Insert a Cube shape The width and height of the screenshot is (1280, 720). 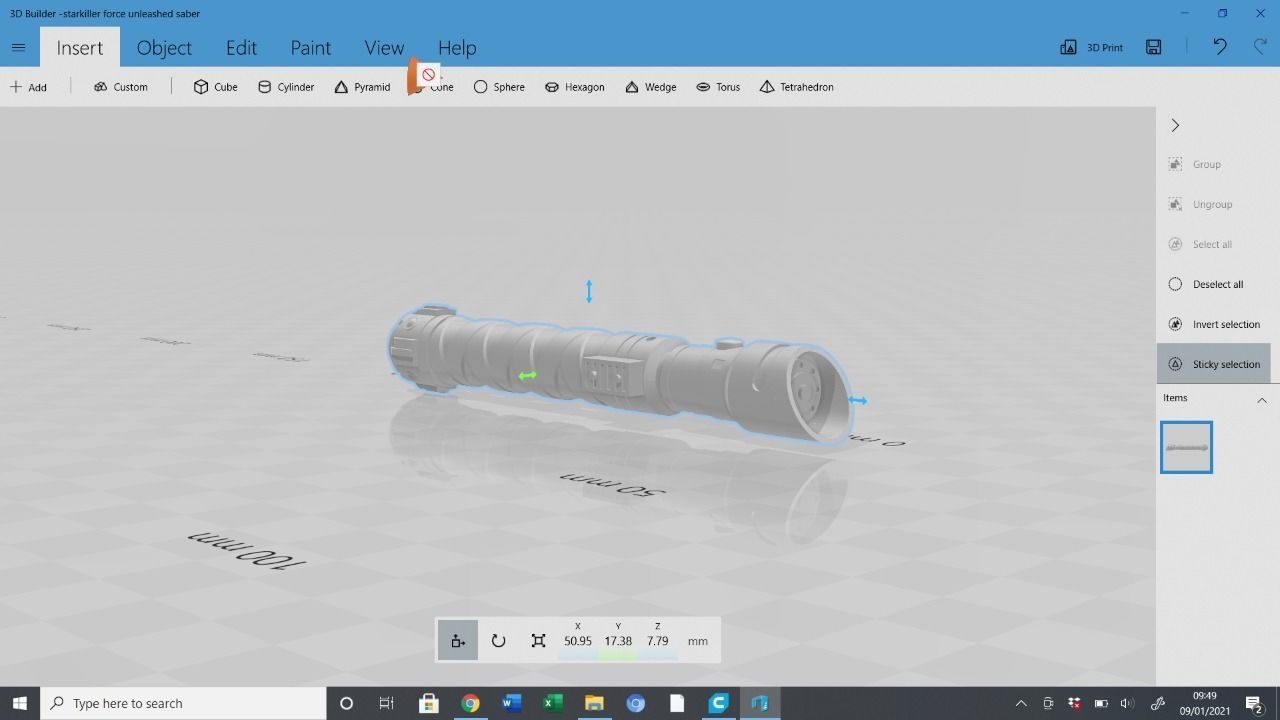pyautogui.click(x=216, y=87)
